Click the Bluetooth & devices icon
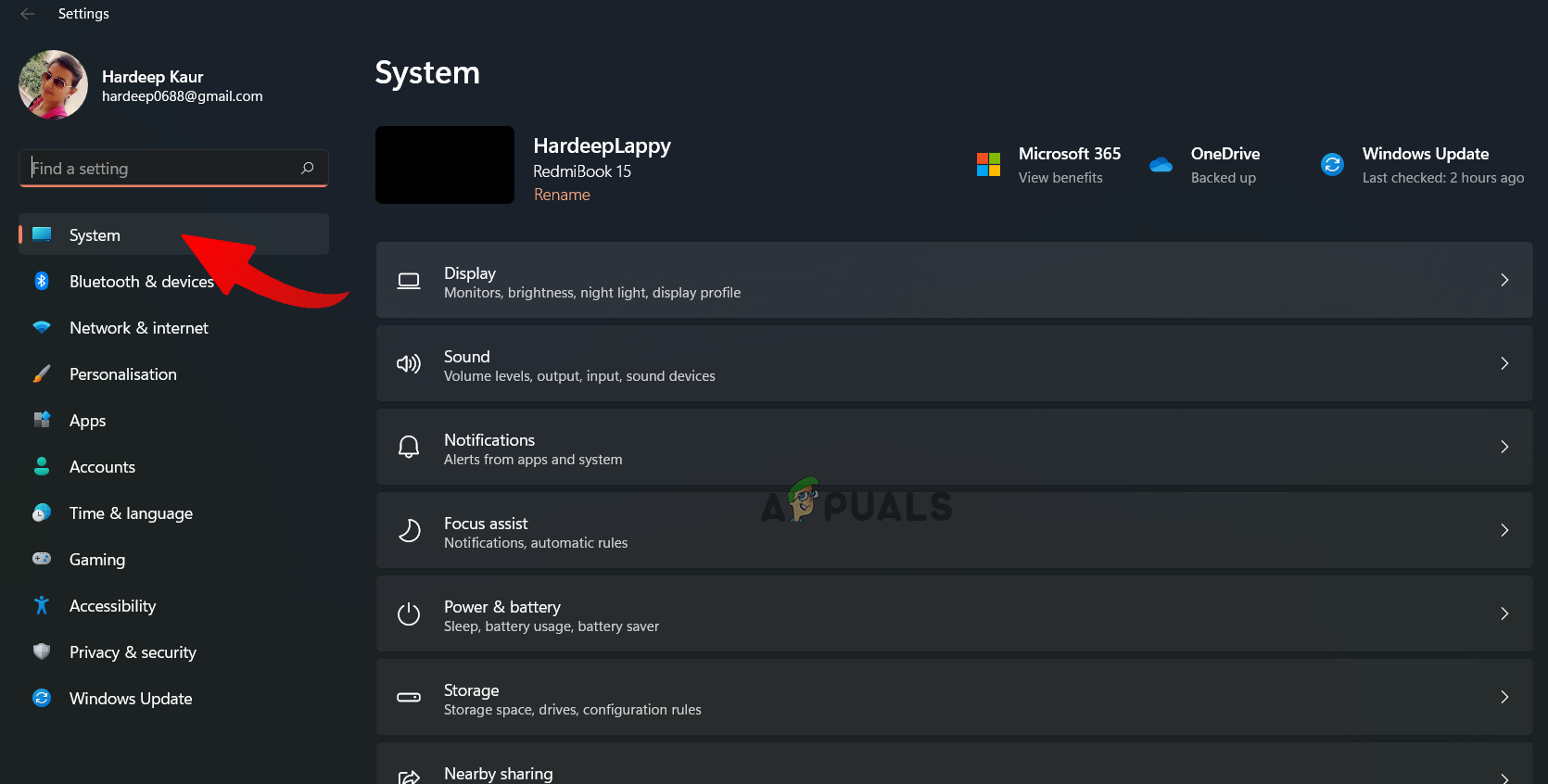 pyautogui.click(x=42, y=281)
